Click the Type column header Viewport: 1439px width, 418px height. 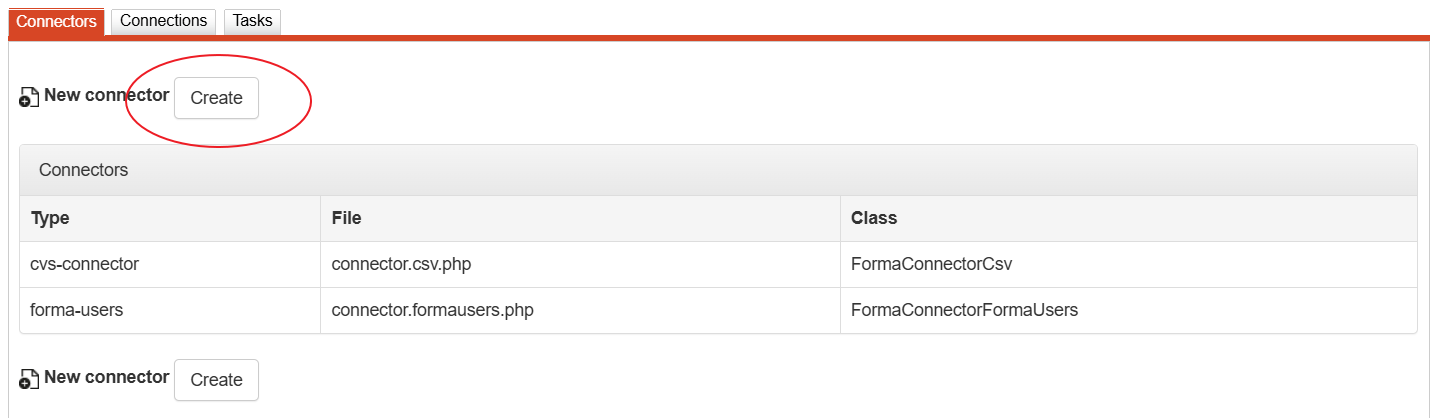50,218
